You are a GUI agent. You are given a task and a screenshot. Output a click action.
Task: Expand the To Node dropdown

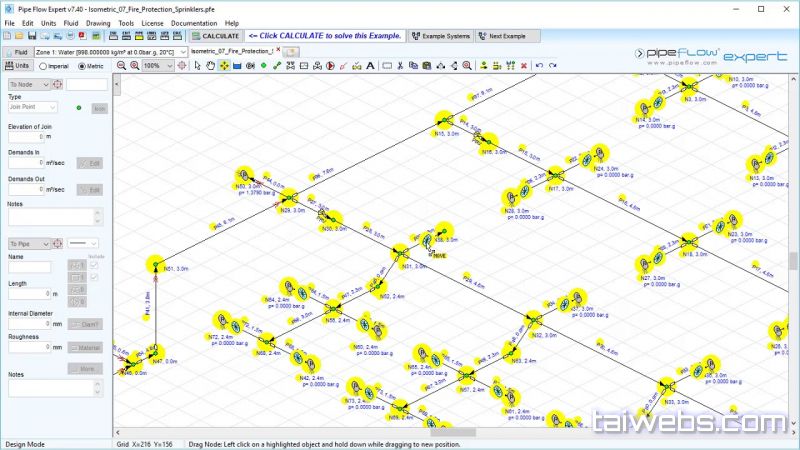click(29, 85)
